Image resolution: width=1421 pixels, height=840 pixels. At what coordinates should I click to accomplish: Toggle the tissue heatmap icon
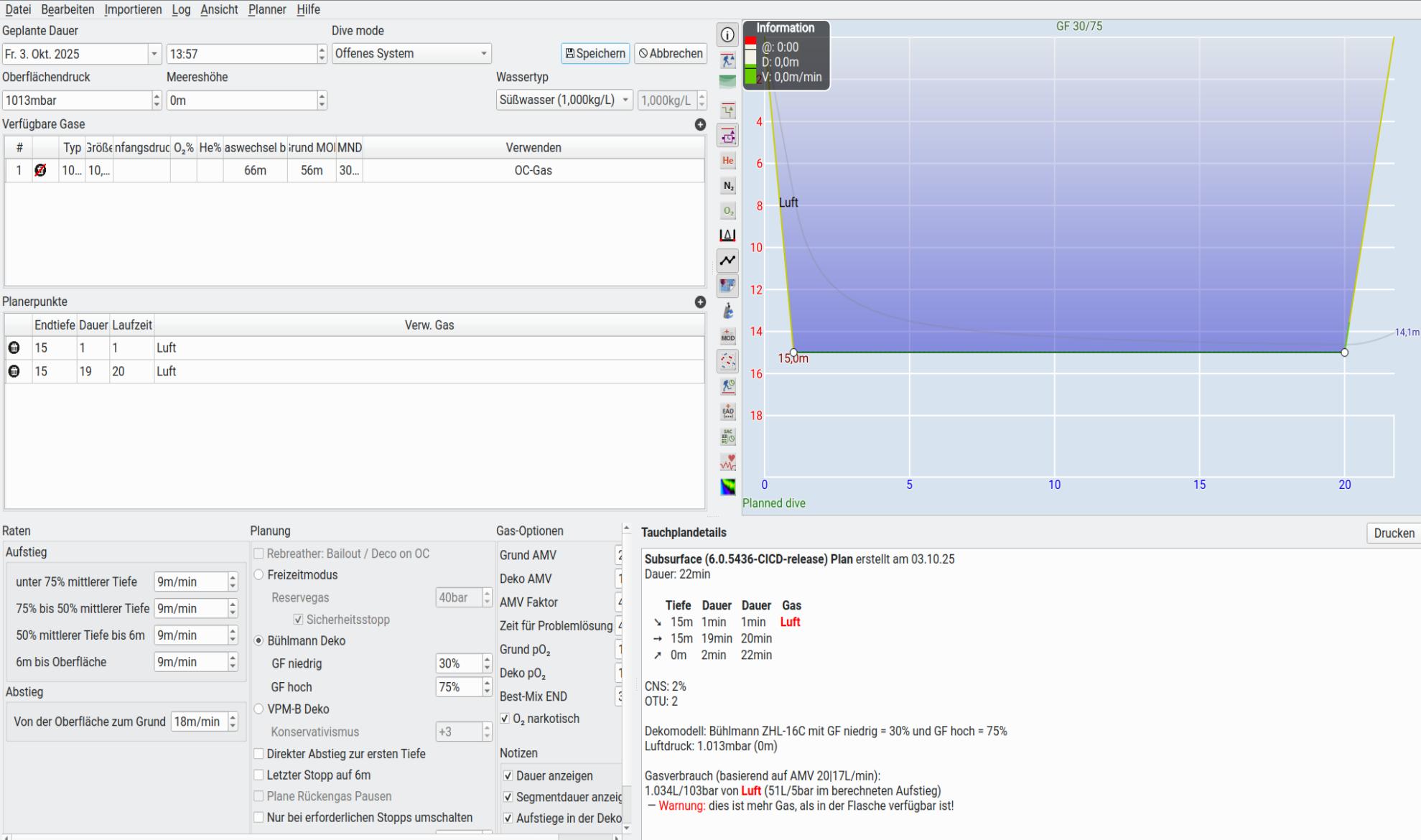coord(727,487)
